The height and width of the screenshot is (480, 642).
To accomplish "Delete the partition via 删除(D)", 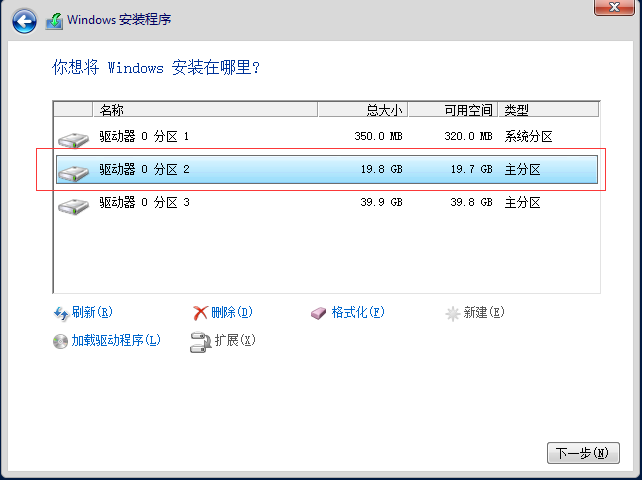I will 232,312.
